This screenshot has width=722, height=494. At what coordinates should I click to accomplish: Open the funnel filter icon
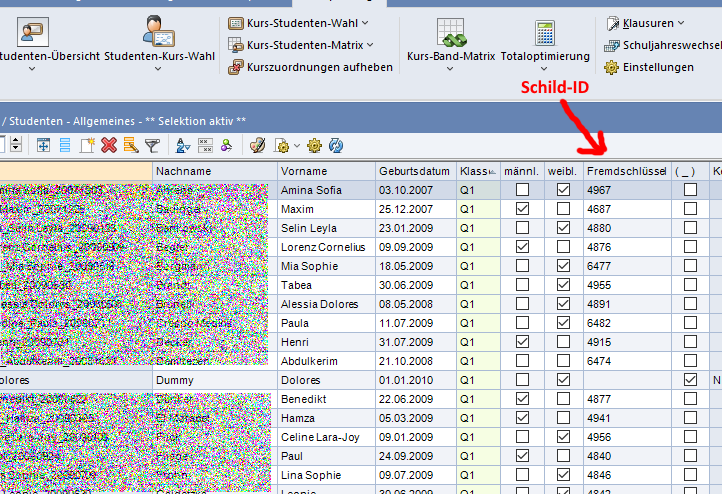(x=152, y=145)
